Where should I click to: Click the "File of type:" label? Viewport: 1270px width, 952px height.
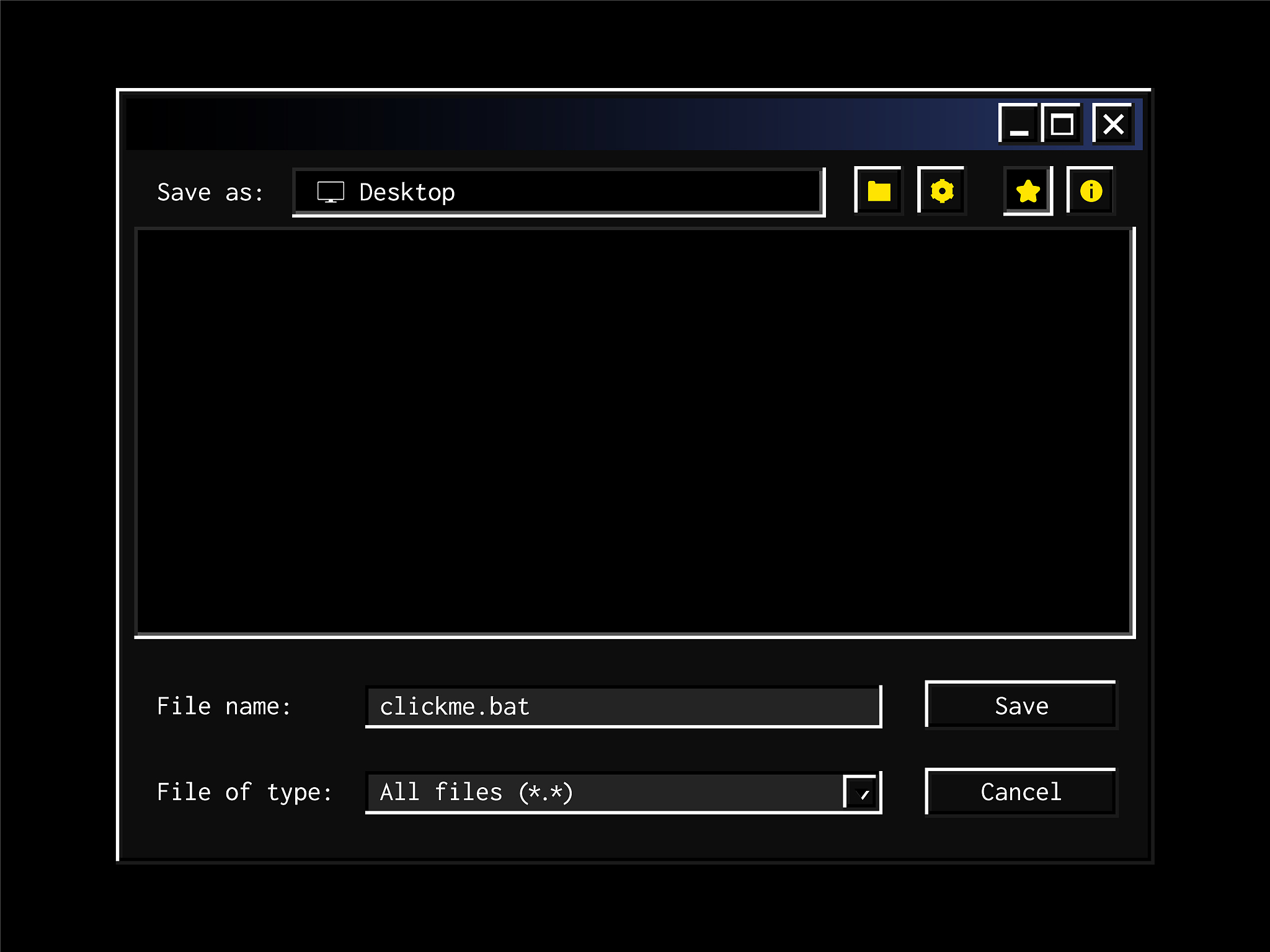tap(244, 792)
